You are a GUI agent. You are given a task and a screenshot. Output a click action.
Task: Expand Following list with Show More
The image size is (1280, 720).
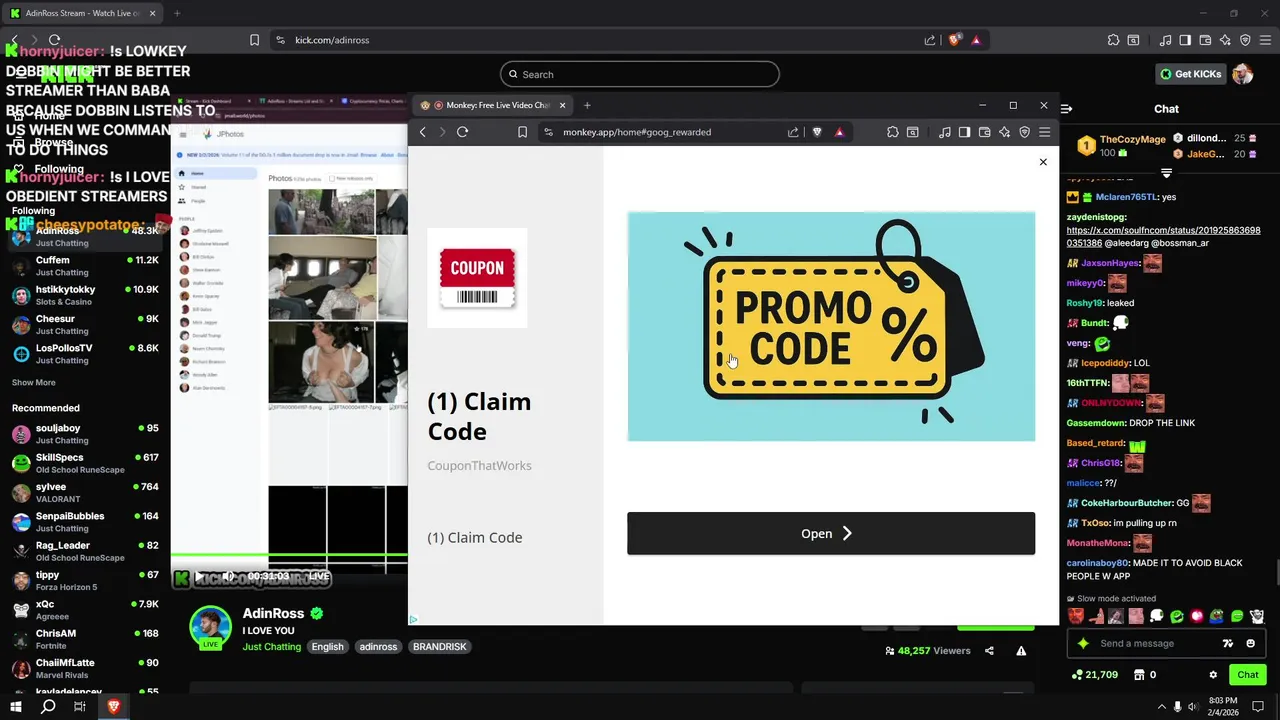click(x=33, y=382)
